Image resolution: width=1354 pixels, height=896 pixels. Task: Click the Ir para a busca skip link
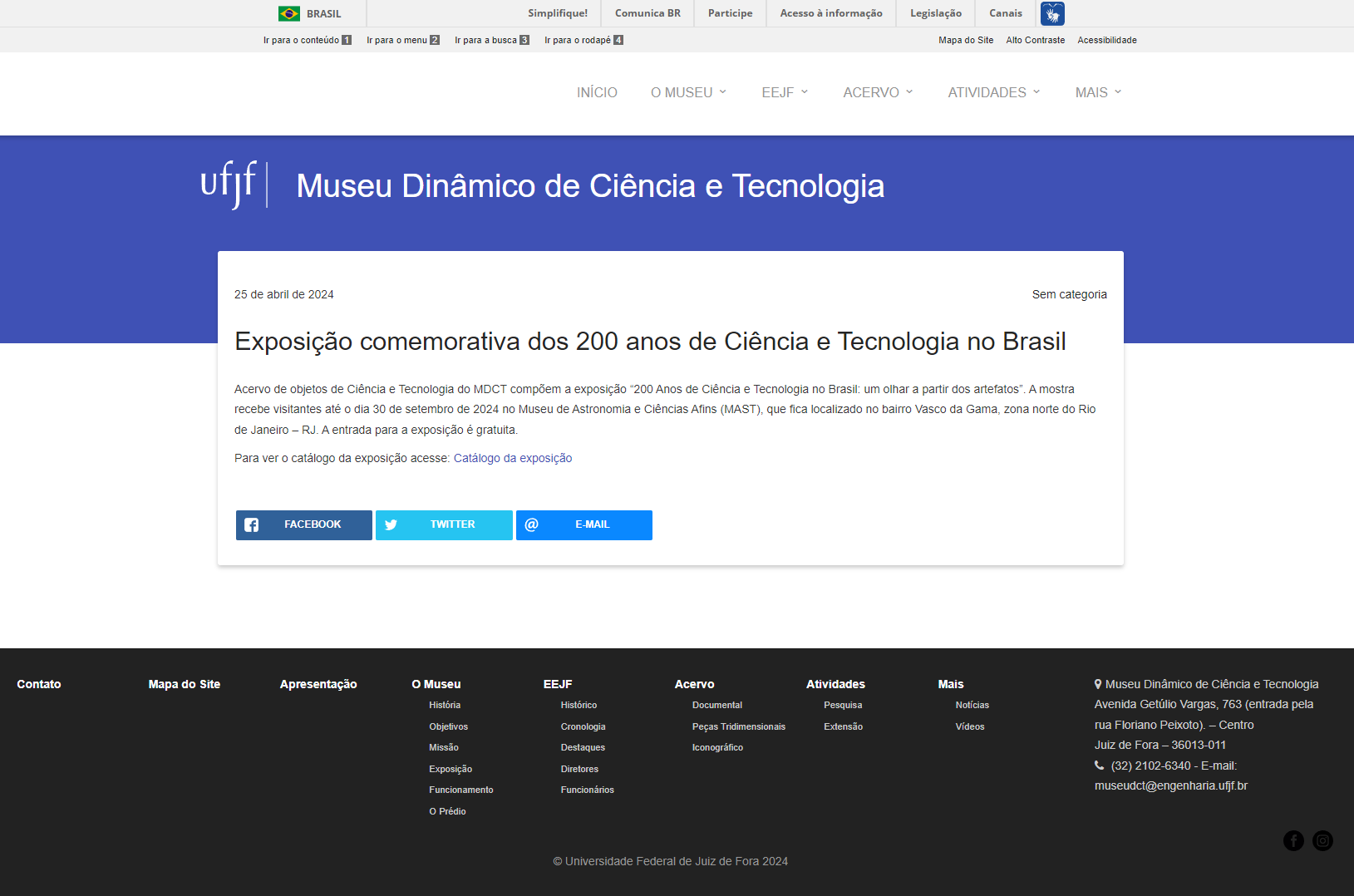[492, 40]
